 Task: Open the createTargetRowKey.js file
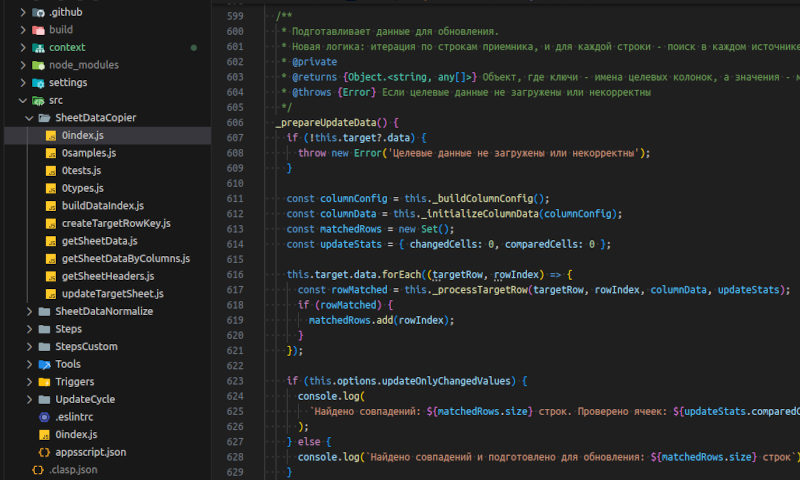pos(116,223)
